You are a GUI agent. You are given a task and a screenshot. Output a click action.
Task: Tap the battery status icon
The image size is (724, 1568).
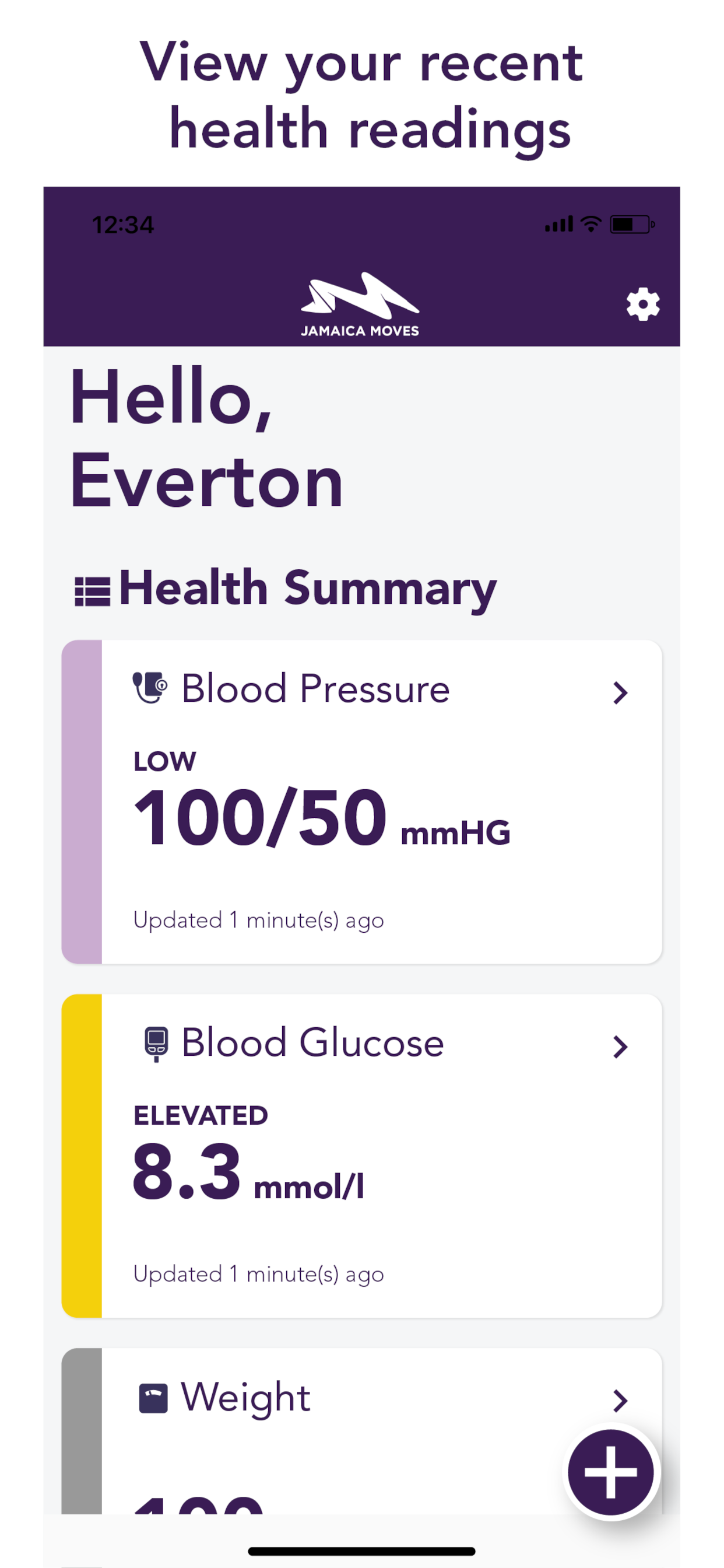pyautogui.click(x=631, y=225)
